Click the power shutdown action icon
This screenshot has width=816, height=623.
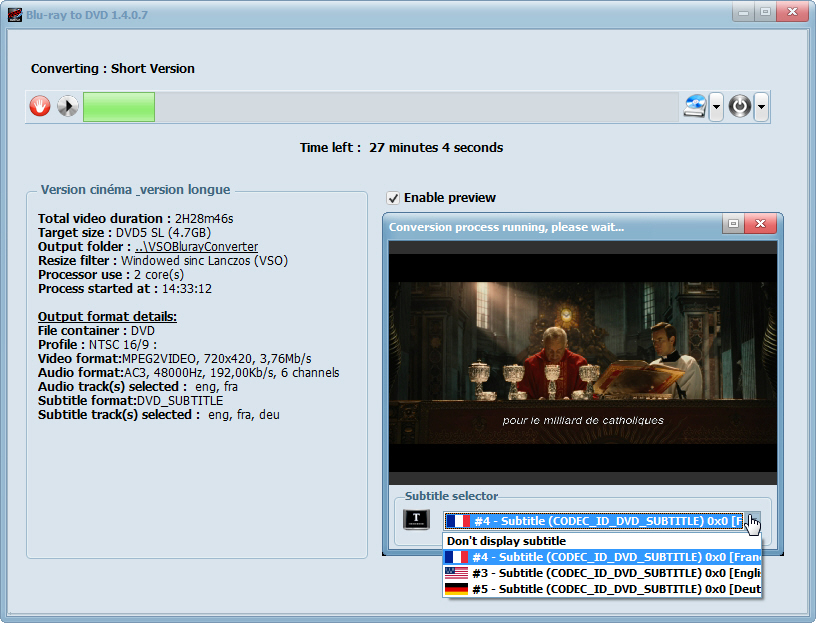[x=738, y=106]
